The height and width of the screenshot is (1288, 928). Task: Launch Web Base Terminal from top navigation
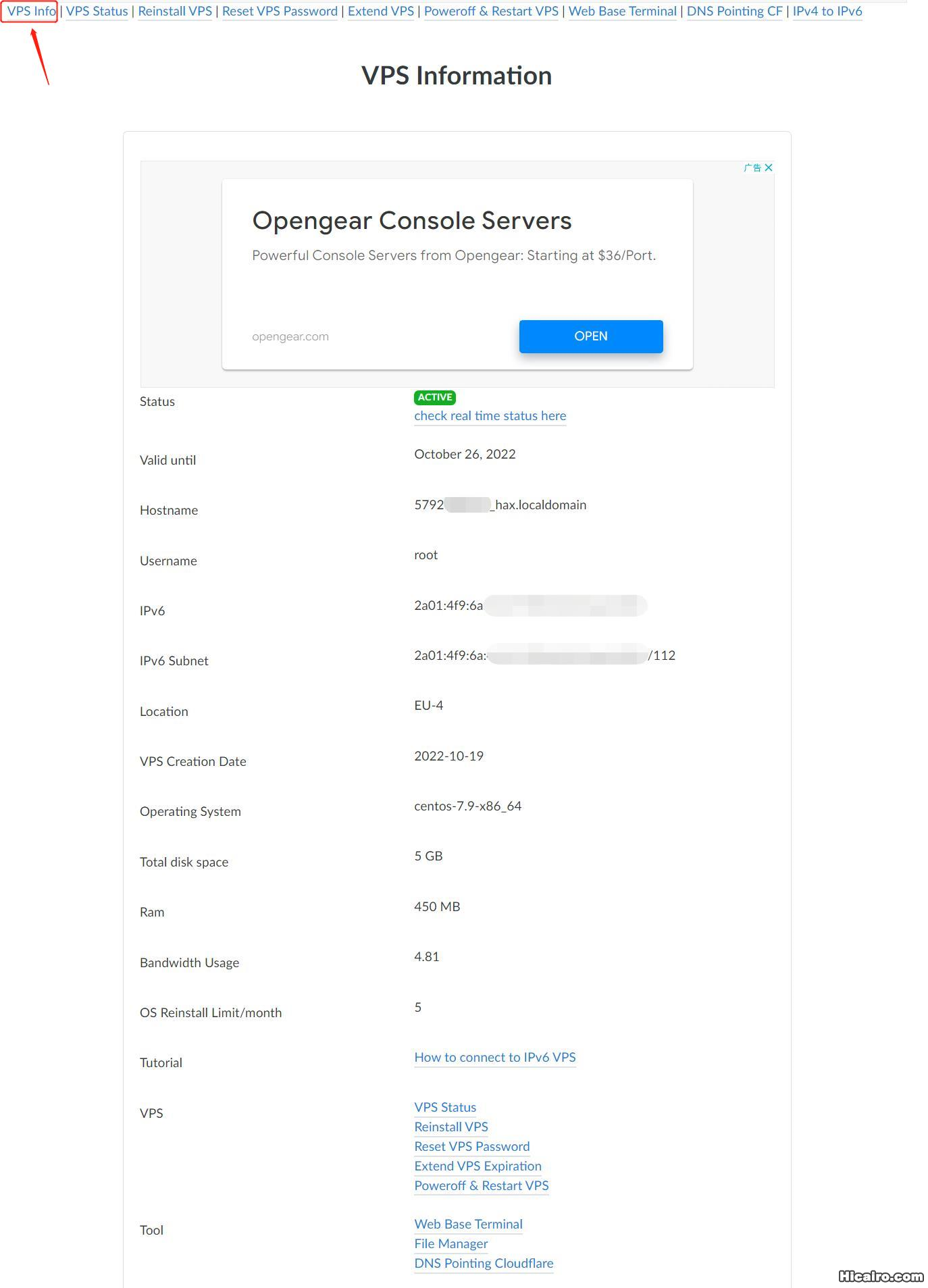point(622,11)
